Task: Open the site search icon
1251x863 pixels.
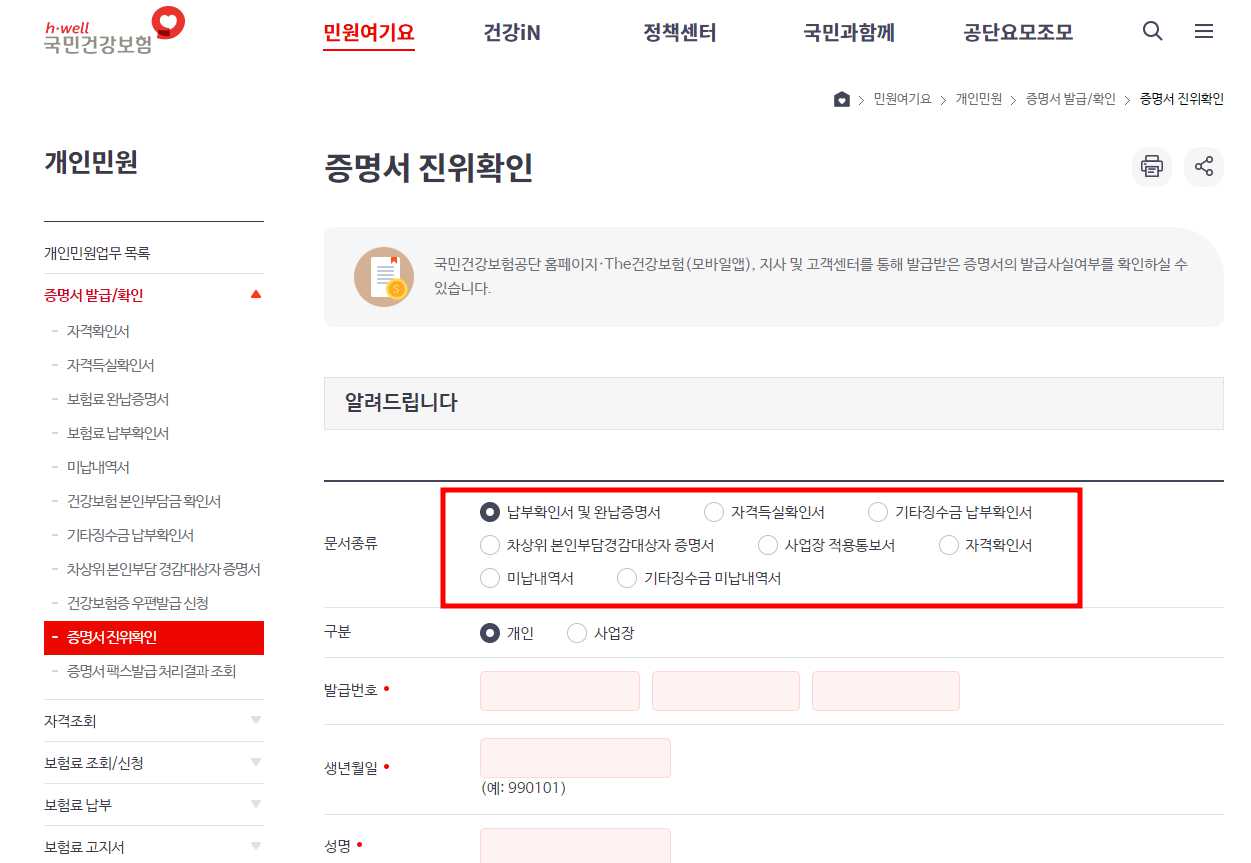Action: point(1152,31)
